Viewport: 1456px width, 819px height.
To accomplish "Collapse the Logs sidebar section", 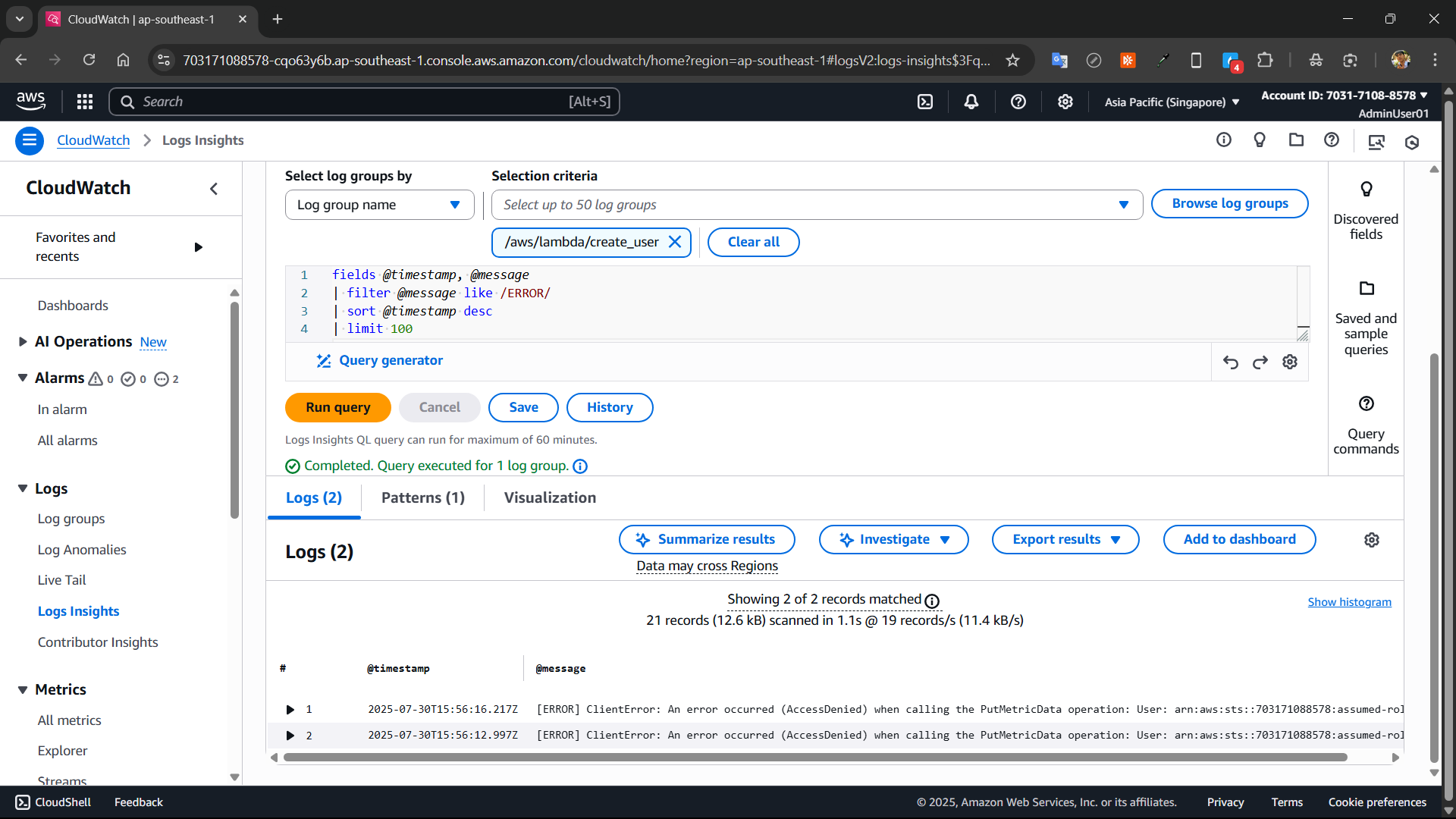I will 23,488.
